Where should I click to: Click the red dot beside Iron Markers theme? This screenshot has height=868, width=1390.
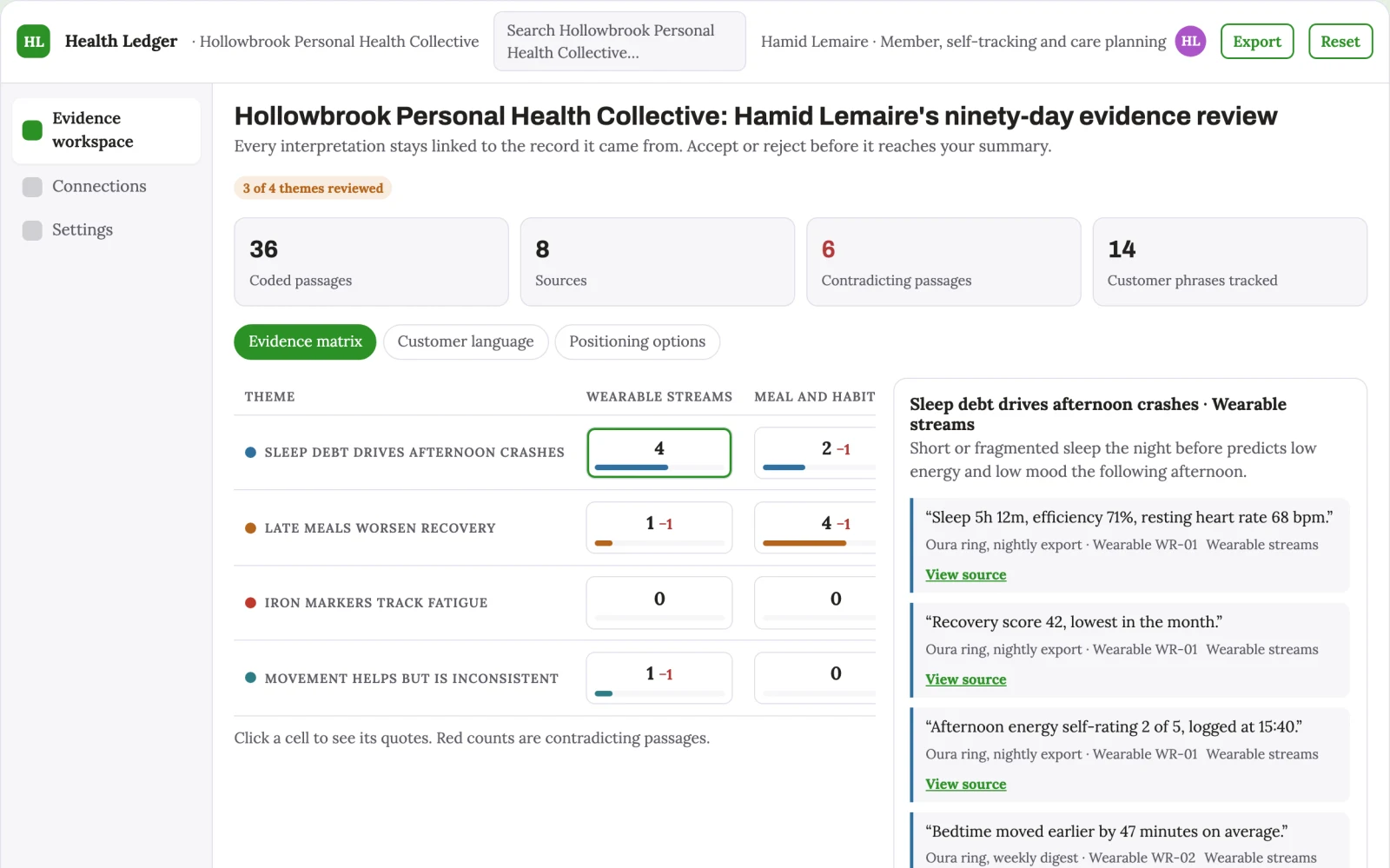(x=250, y=603)
